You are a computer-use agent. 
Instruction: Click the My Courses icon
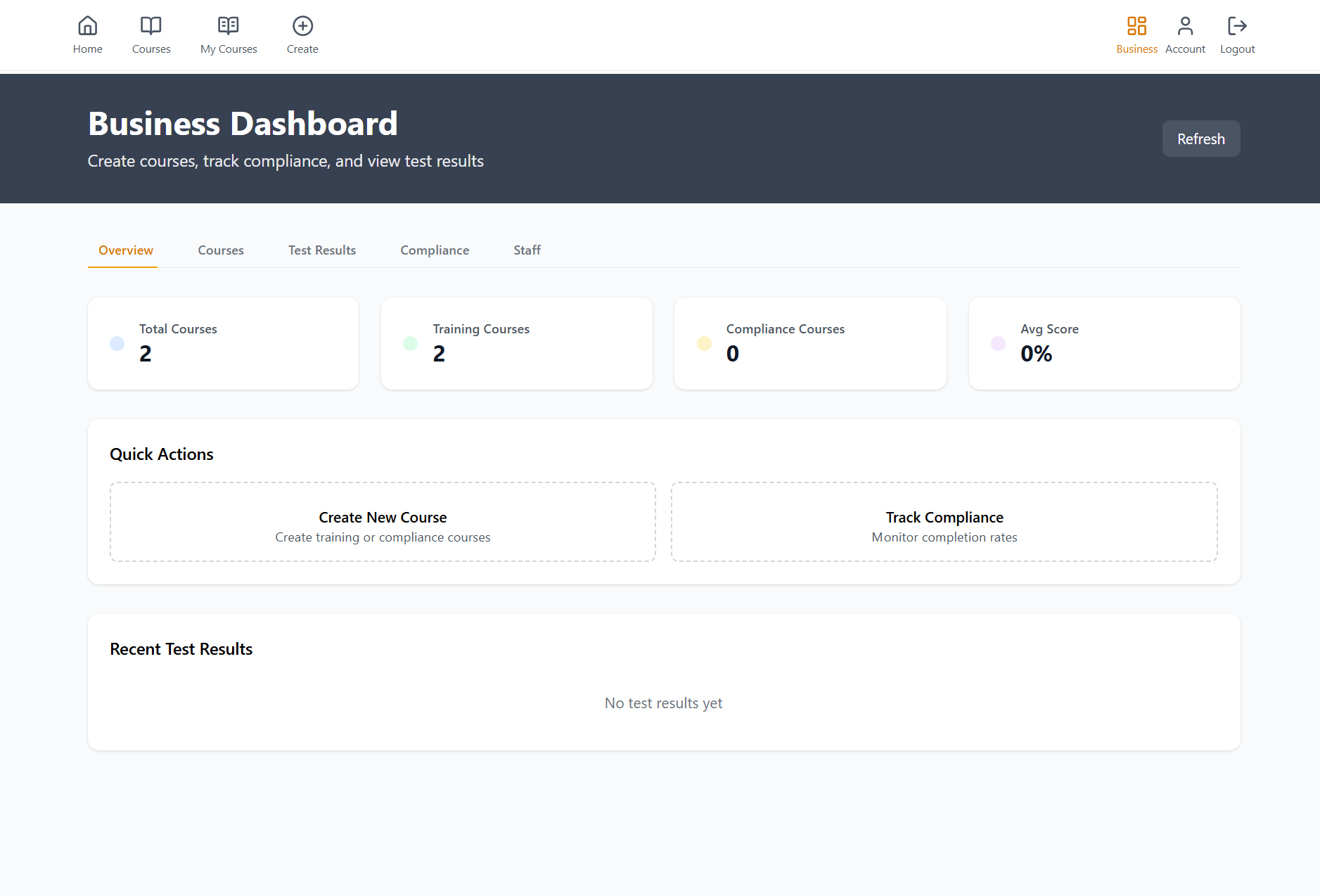(228, 25)
